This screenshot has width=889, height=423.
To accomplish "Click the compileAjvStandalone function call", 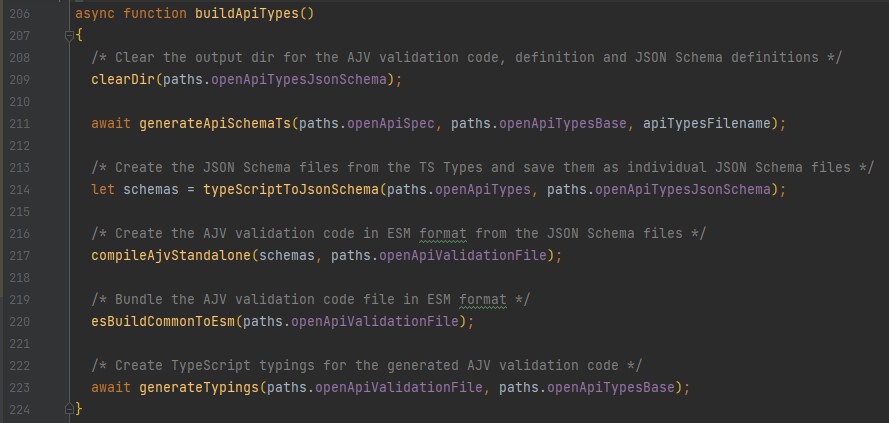I will point(171,256).
